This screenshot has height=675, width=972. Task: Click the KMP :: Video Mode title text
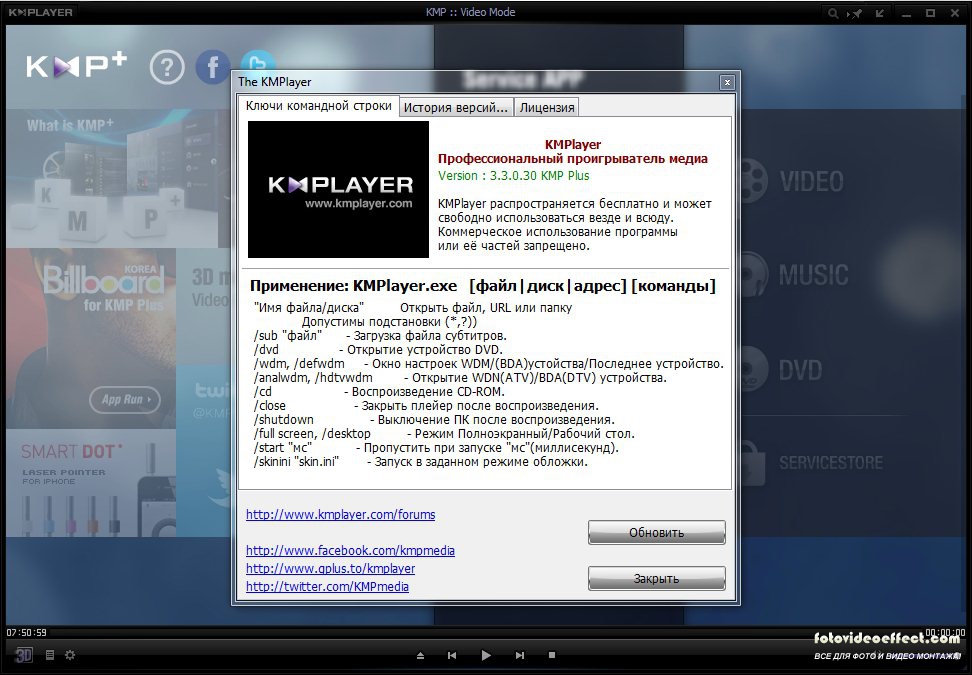tap(471, 12)
